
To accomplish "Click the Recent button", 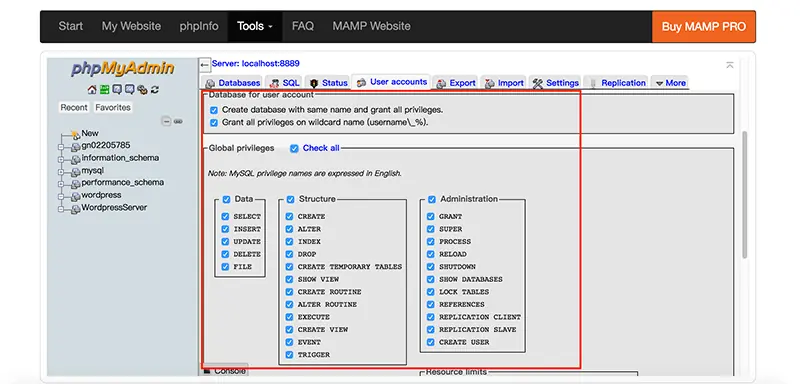I will (74, 107).
